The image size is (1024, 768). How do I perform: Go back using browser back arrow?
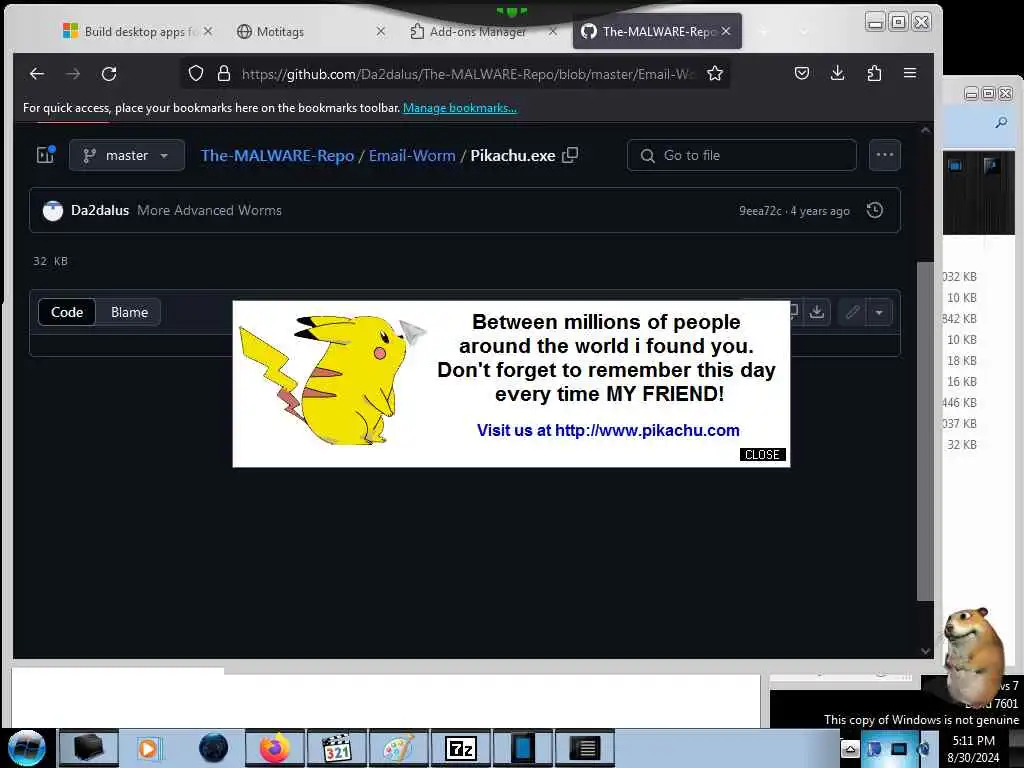tap(37, 74)
